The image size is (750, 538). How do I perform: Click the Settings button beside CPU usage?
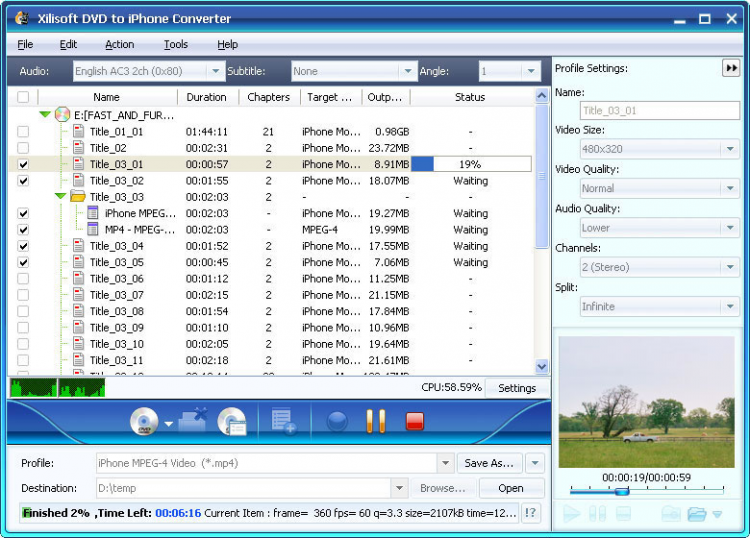click(x=517, y=388)
